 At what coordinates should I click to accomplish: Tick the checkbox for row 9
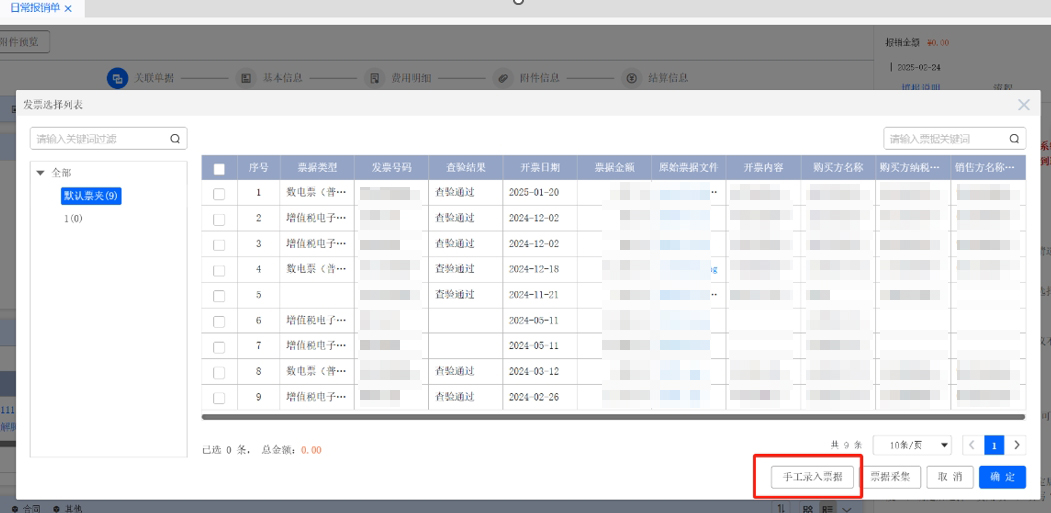[219, 397]
